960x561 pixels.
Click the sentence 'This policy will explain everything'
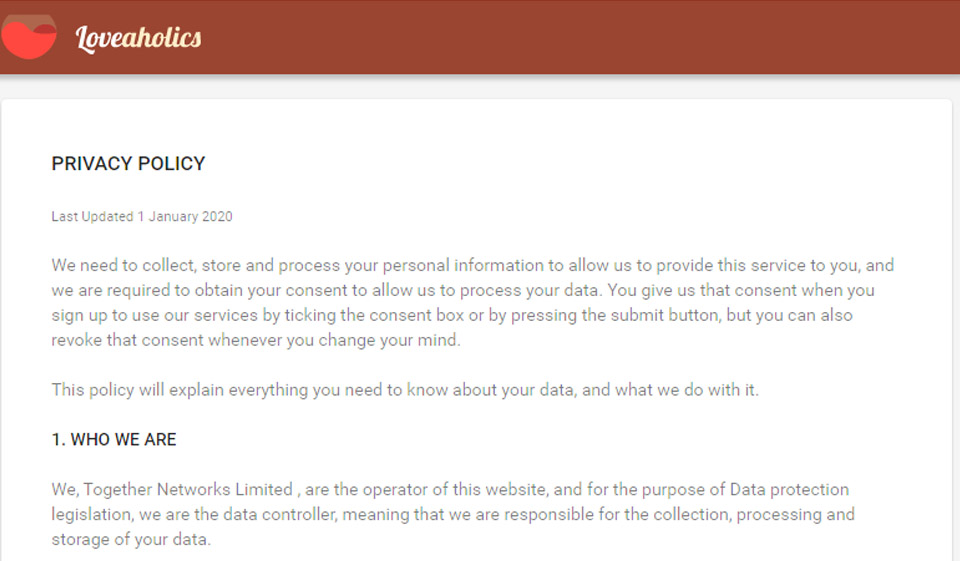click(x=405, y=390)
